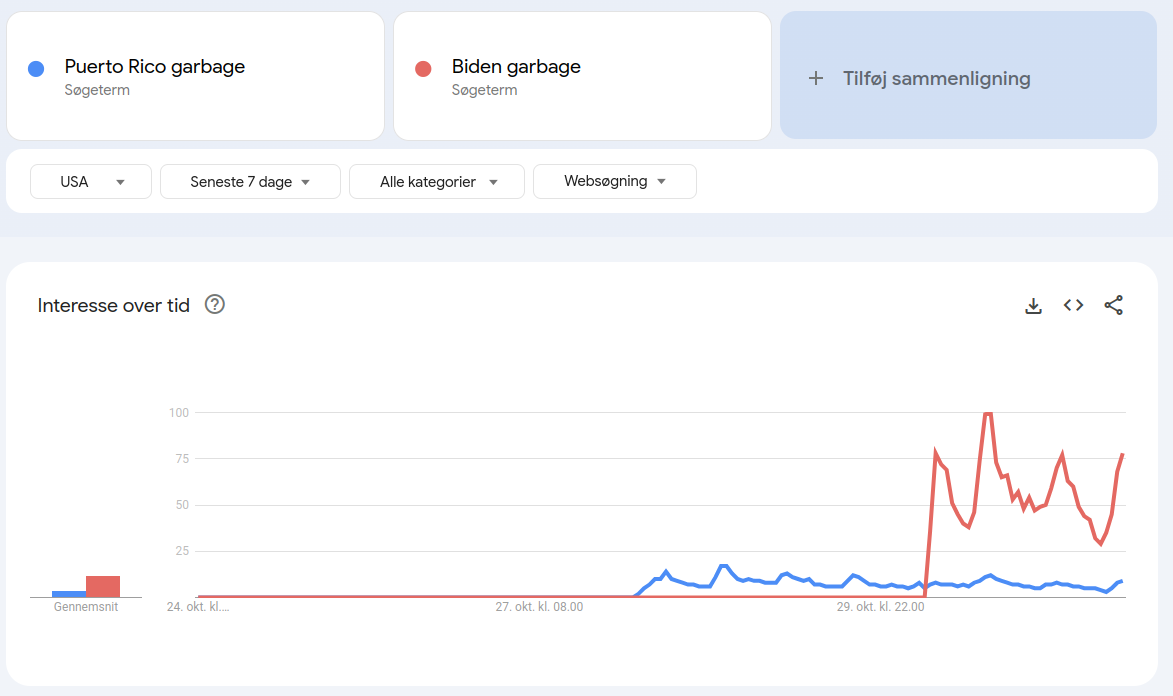Open the embed code icon
This screenshot has width=1173, height=696.
coord(1074,305)
